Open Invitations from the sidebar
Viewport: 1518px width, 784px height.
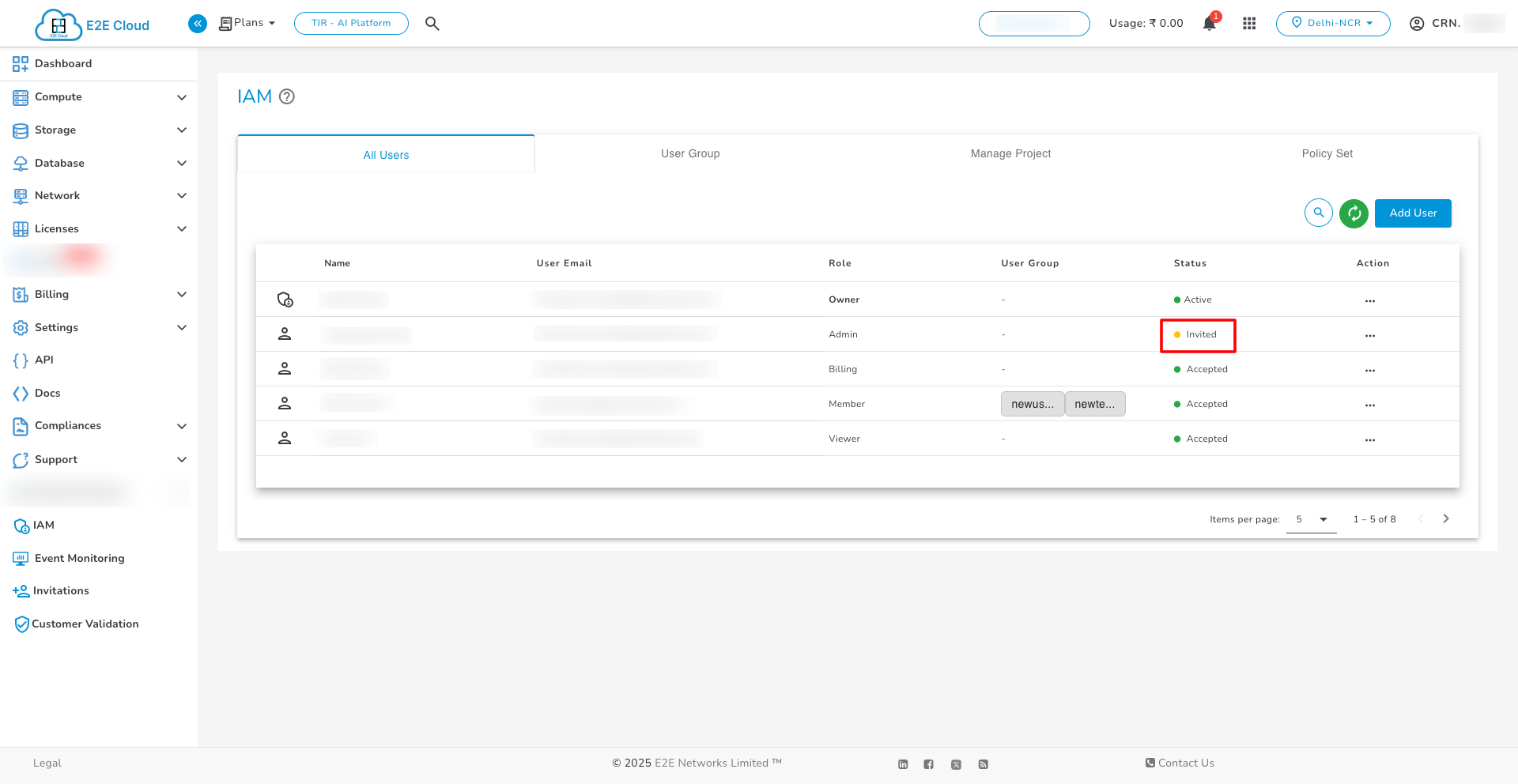click(x=61, y=590)
